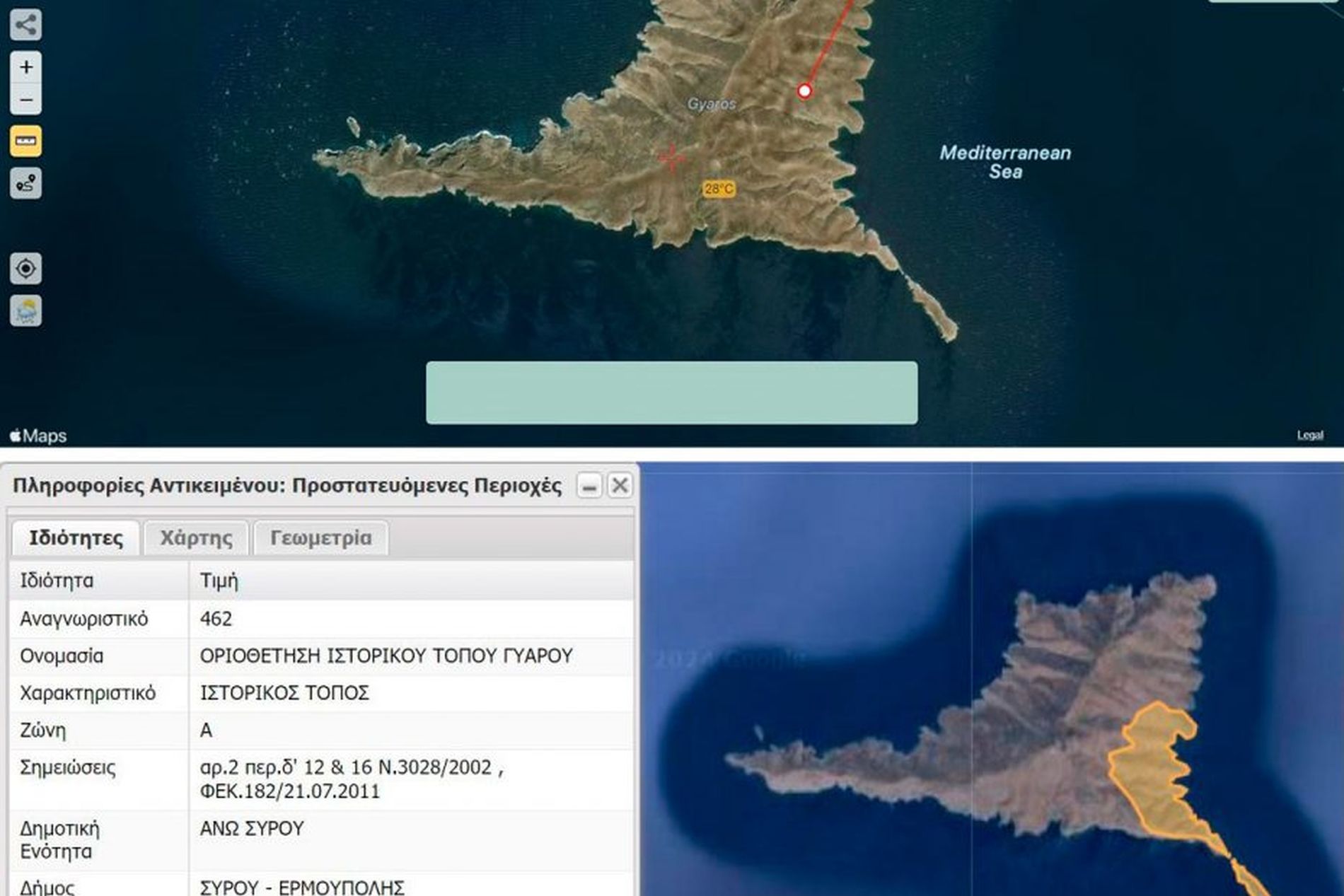Viewport: 1344px width, 896px height.
Task: Click the white measurement endpoint marker
Action: [804, 91]
